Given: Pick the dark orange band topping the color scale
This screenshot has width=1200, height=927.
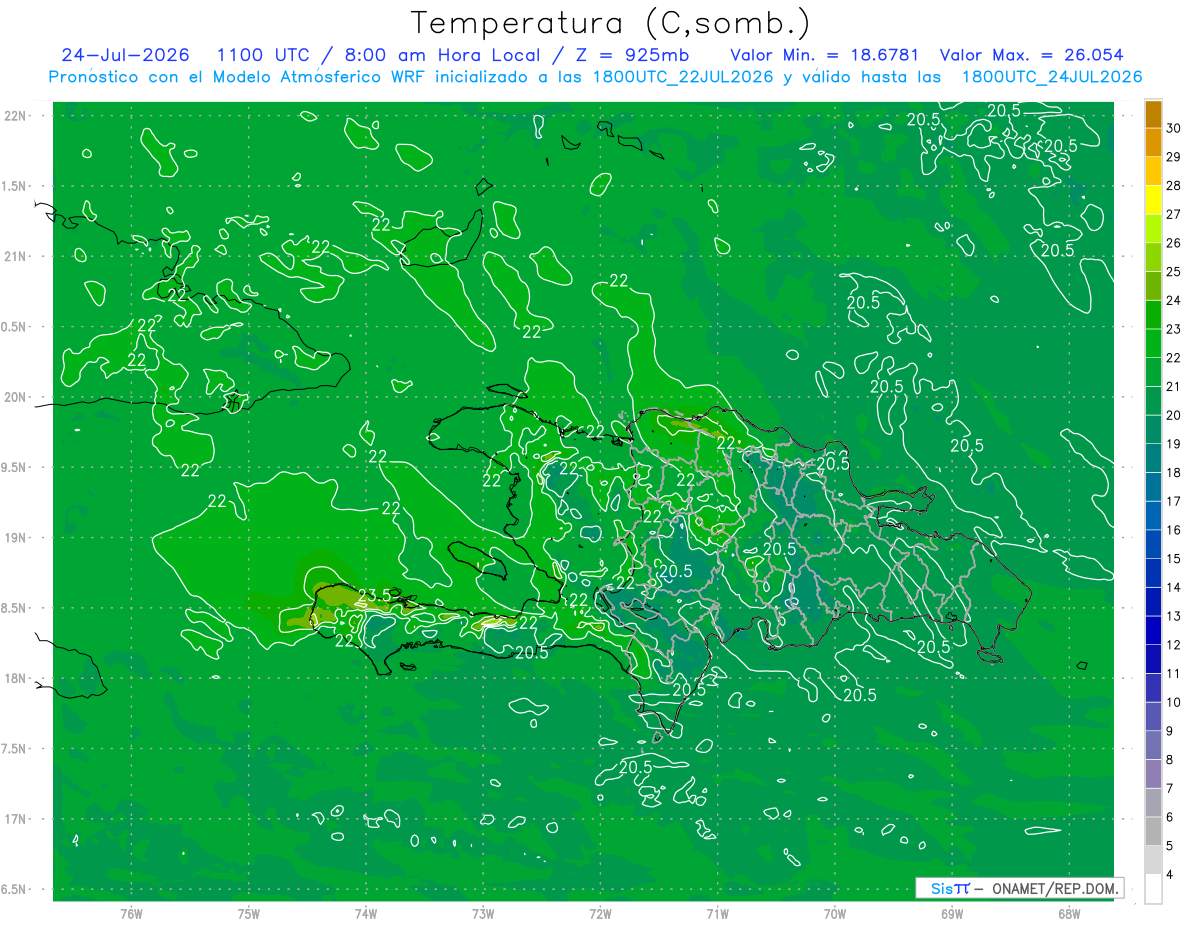Looking at the screenshot, I should [x=1153, y=114].
